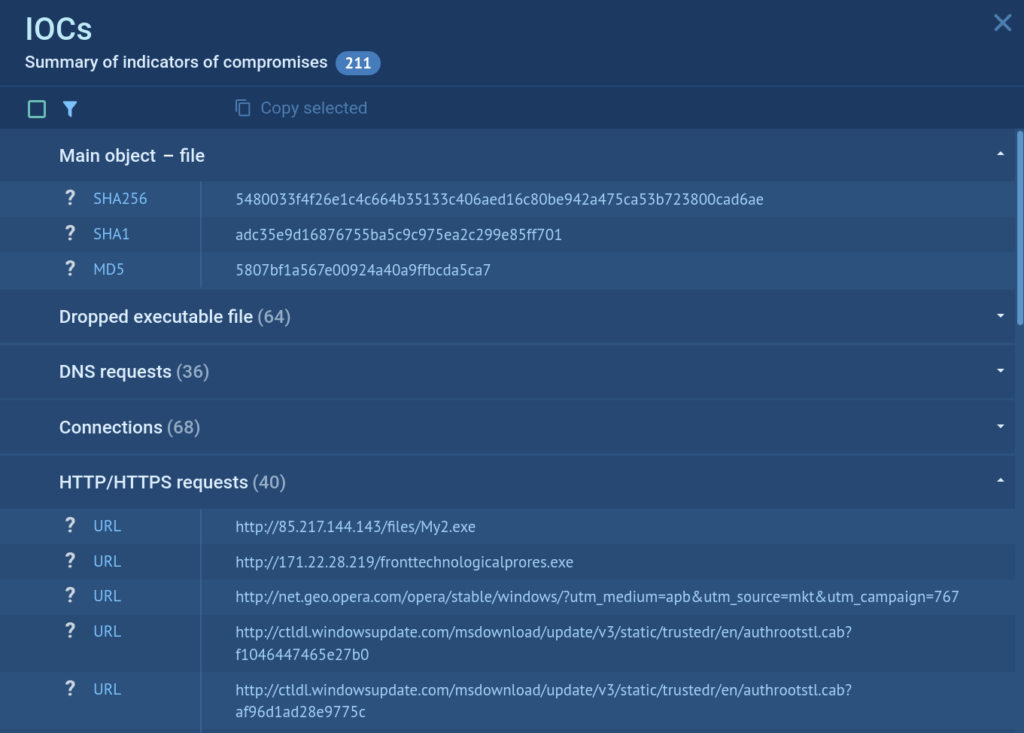Image resolution: width=1024 pixels, height=733 pixels.
Task: Click question mark icon next to MD5
Action: click(x=70, y=269)
